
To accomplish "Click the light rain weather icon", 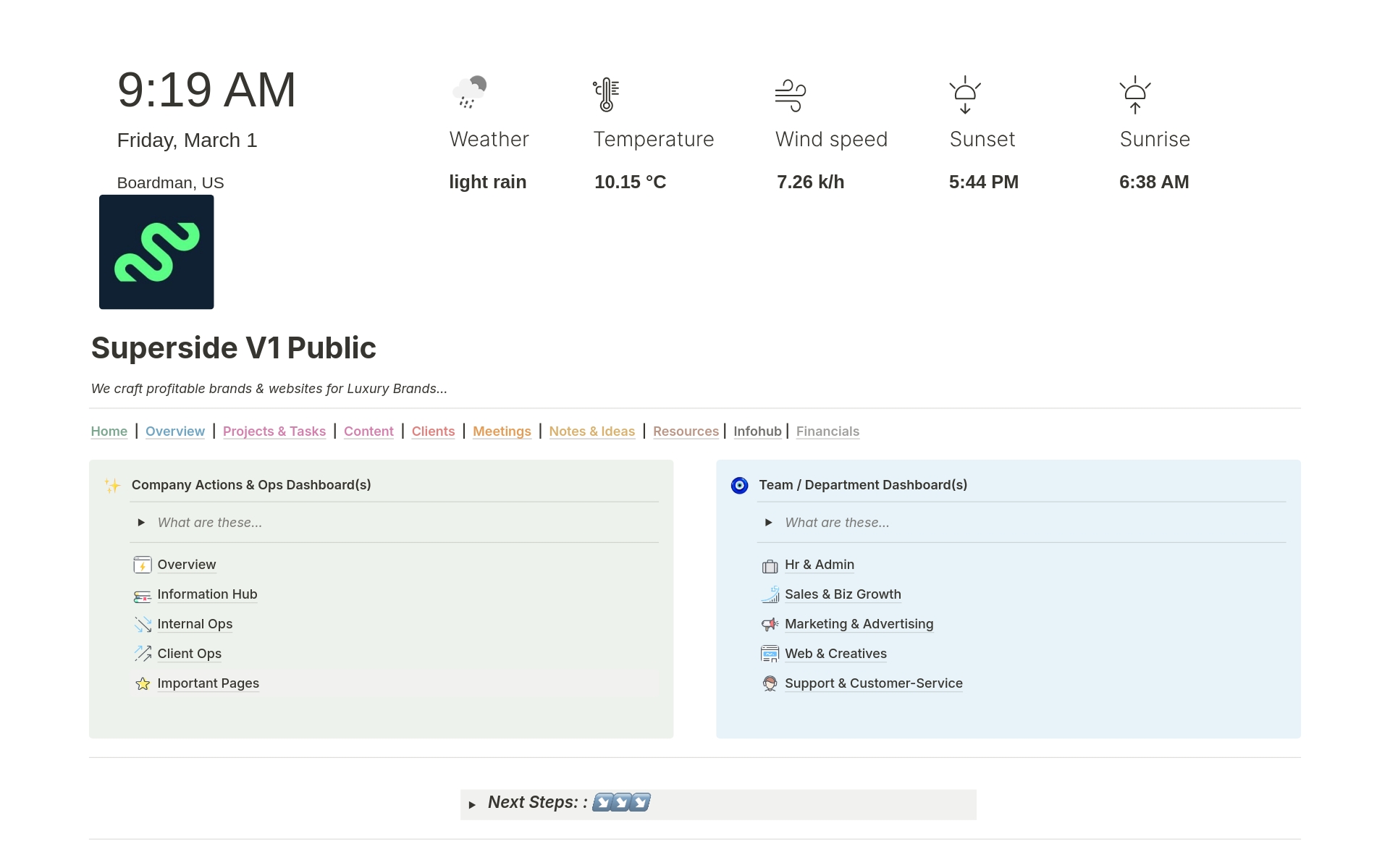I will coord(469,93).
